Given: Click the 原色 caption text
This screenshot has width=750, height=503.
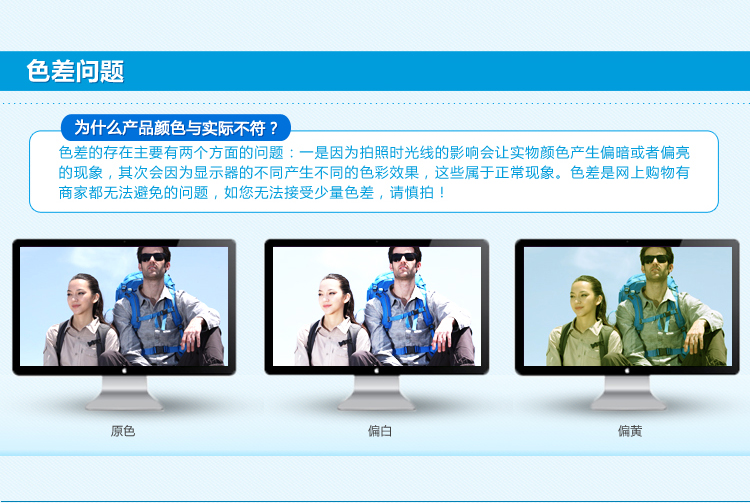Looking at the screenshot, I should click(x=123, y=431).
